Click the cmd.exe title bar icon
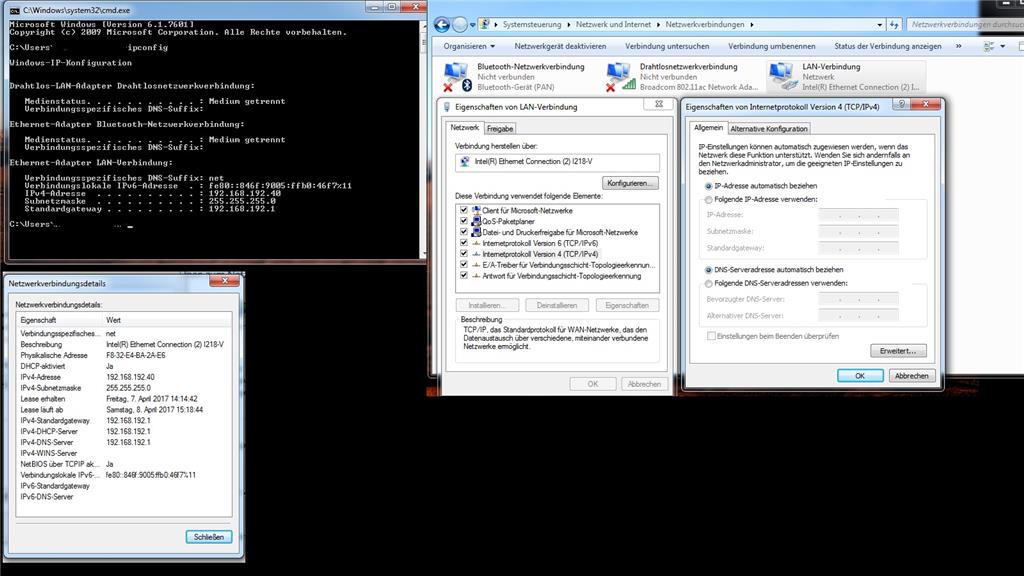 [x=14, y=10]
